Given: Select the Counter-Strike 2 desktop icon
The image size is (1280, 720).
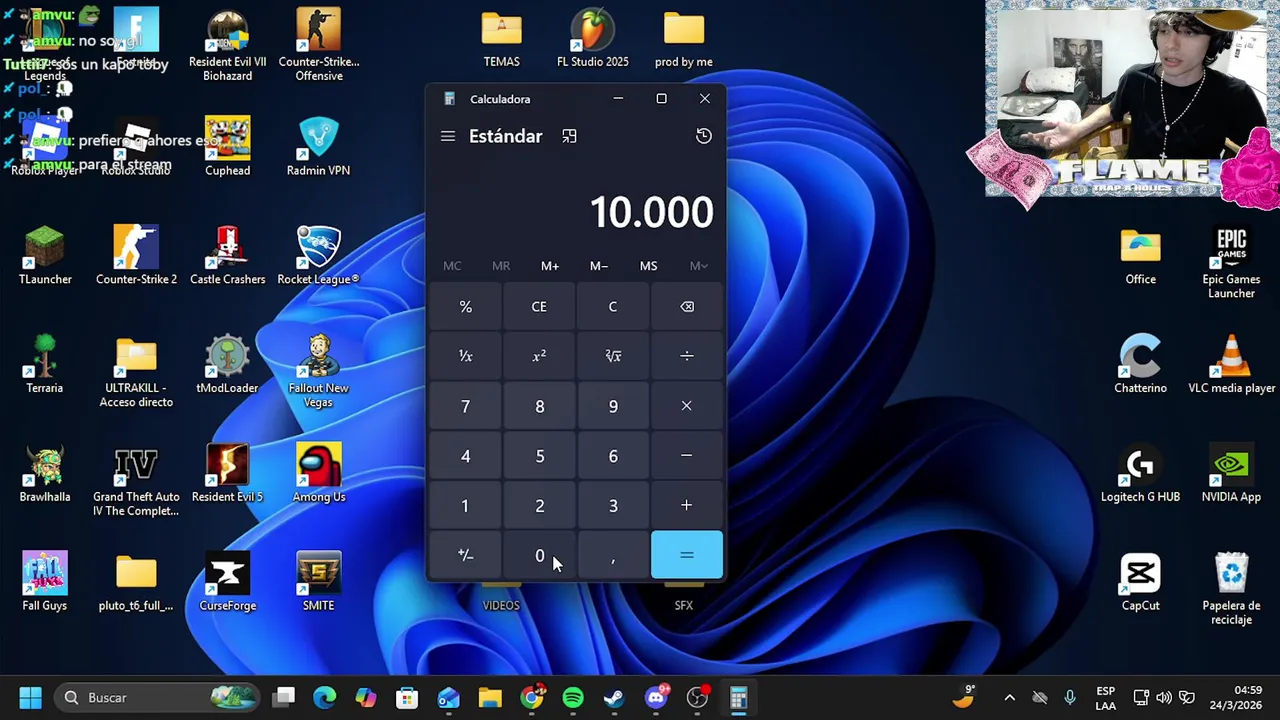Looking at the screenshot, I should click(136, 256).
